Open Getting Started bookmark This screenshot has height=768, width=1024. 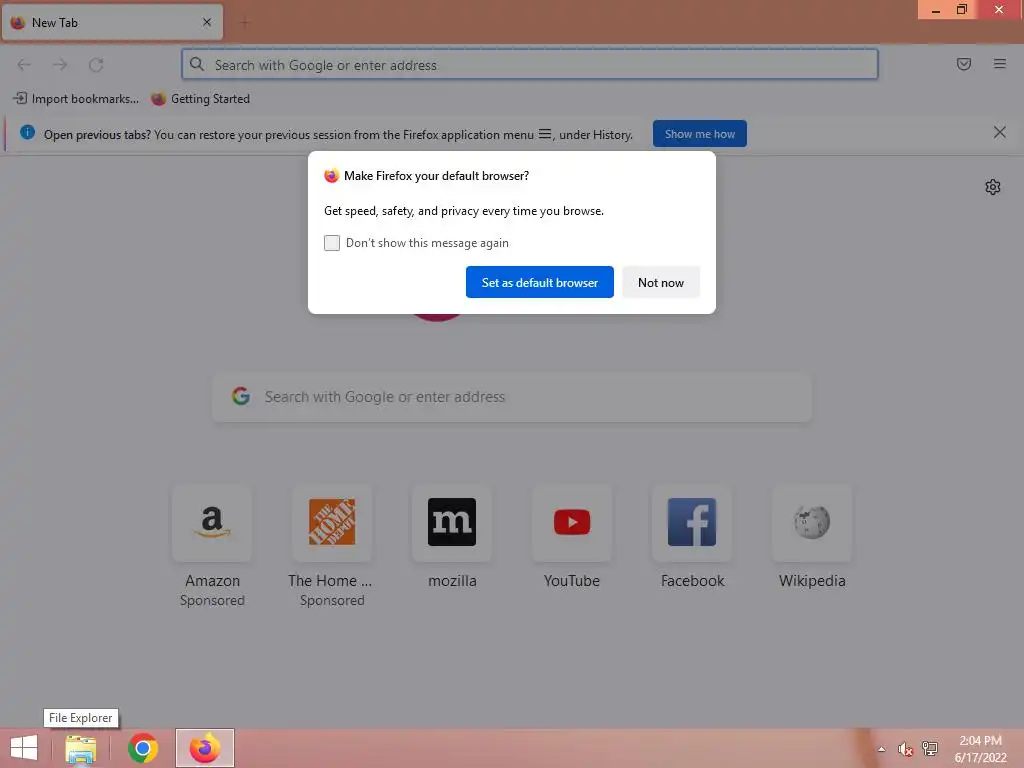point(200,99)
